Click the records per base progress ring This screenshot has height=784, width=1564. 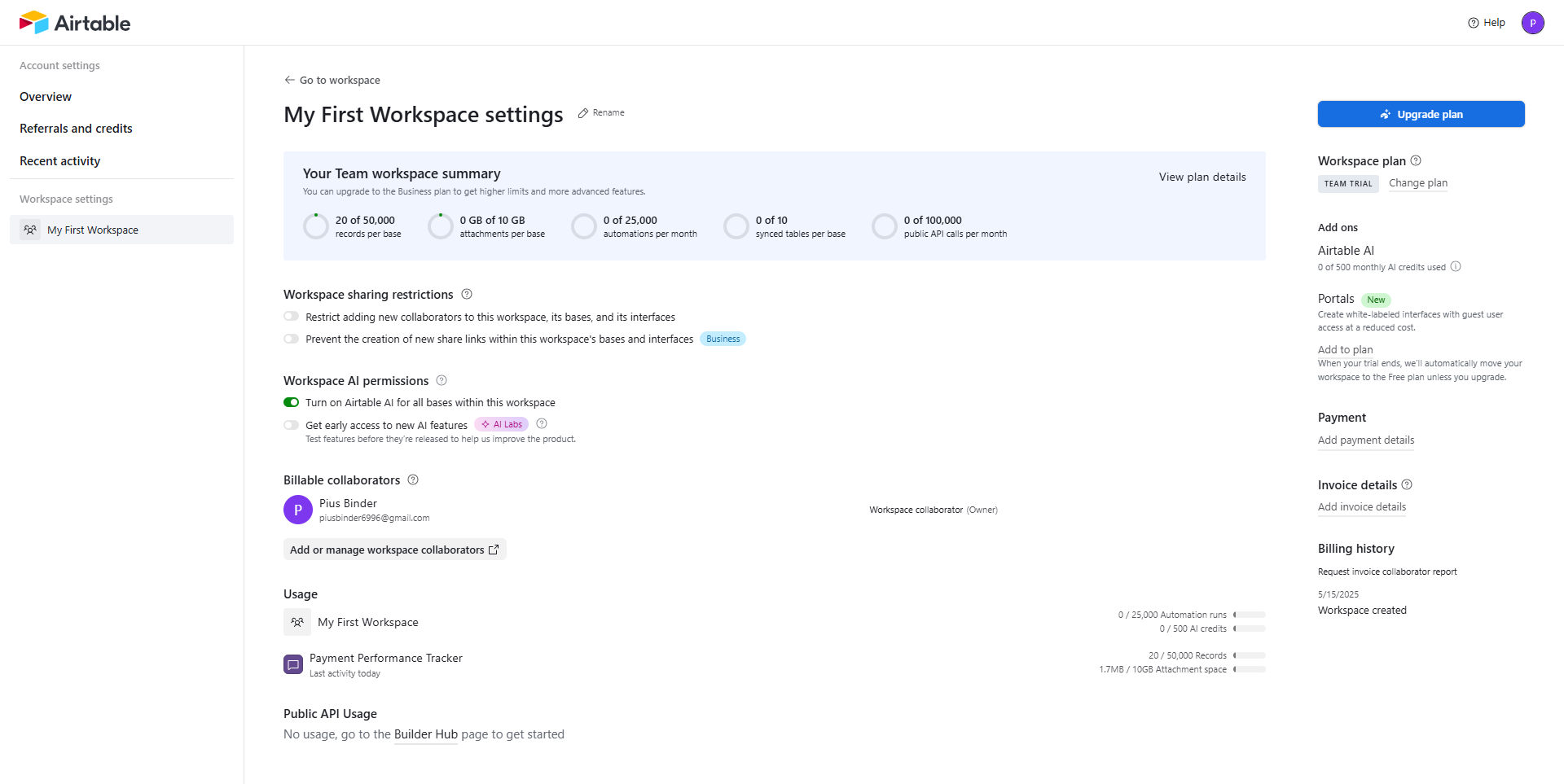[316, 226]
